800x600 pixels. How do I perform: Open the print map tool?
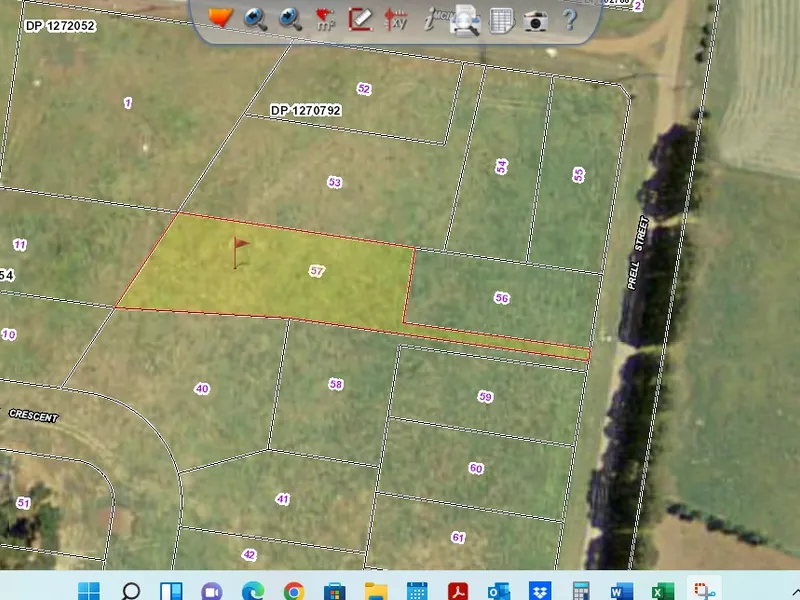pyautogui.click(x=465, y=19)
